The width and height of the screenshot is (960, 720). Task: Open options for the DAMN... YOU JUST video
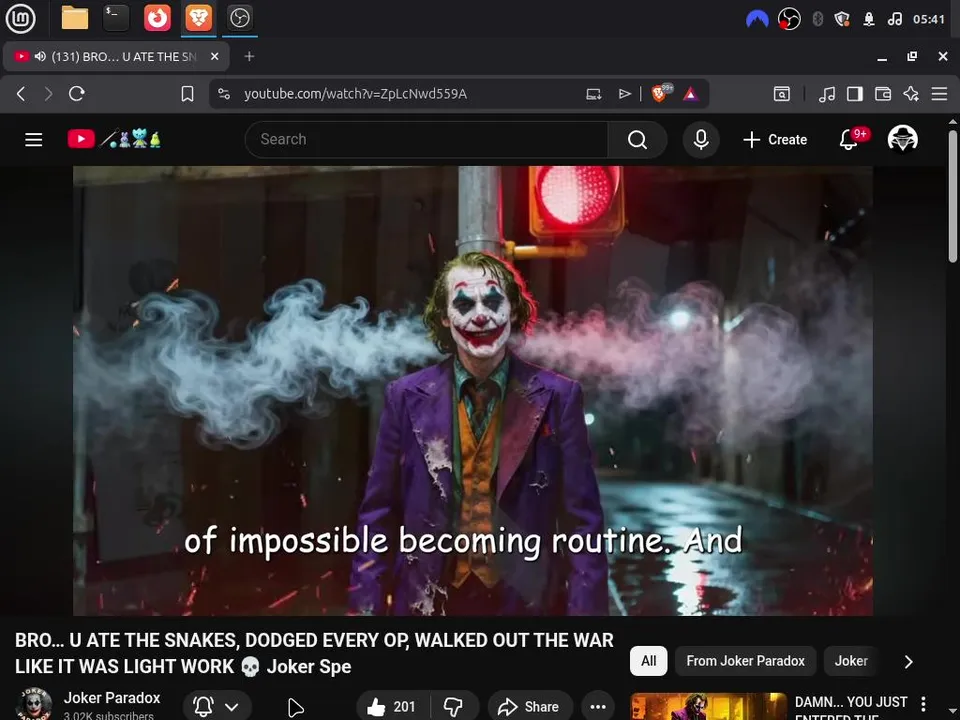point(923,703)
